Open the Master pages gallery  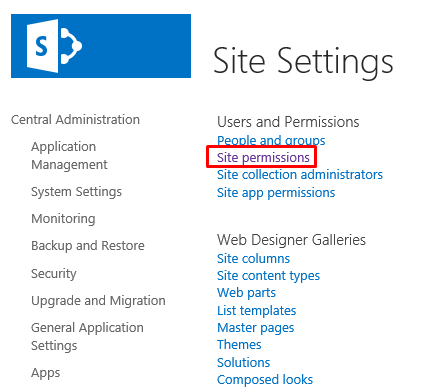[256, 328]
